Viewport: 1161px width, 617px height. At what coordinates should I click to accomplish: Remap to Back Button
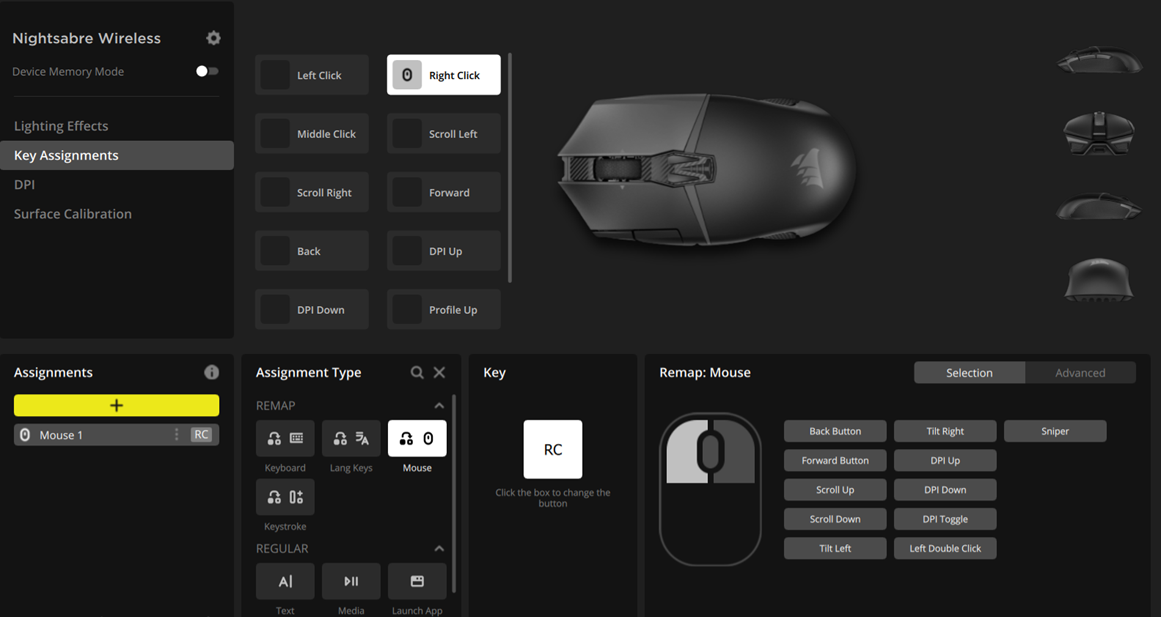835,431
